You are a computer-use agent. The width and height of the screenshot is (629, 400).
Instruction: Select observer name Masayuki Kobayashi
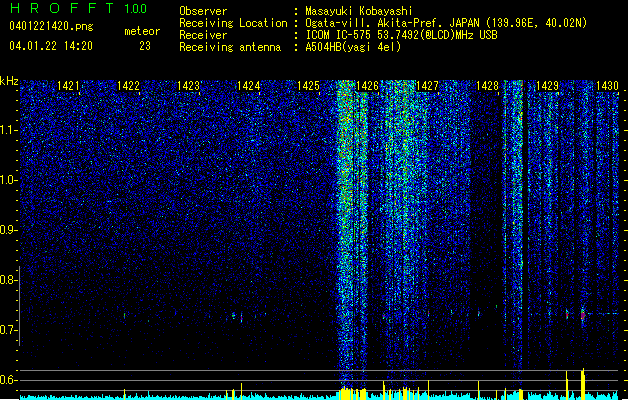(x=359, y=11)
